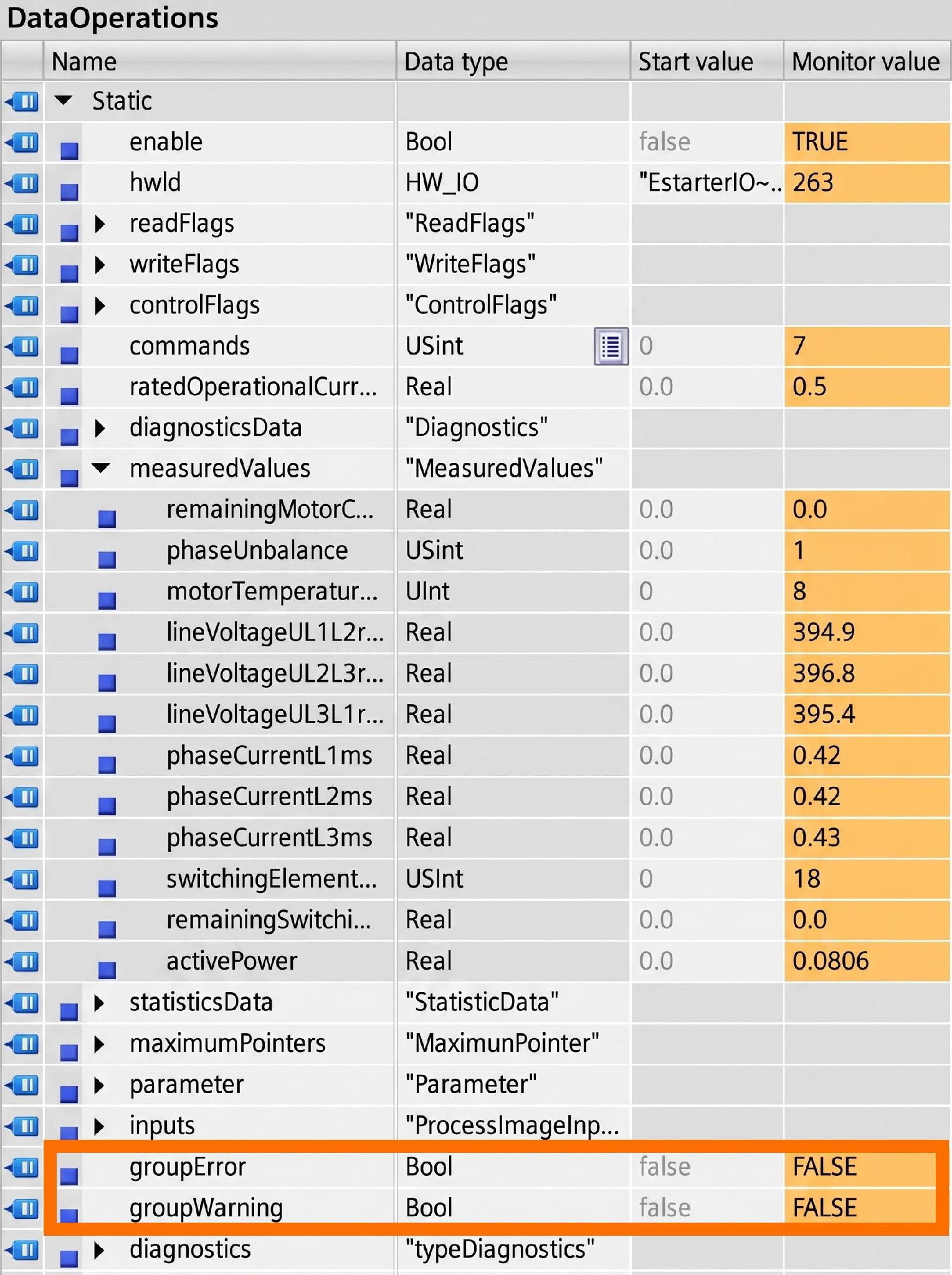Click the blue tag icon beside commands
Viewport: 952px width, 1275px height.
pyautogui.click(x=69, y=355)
